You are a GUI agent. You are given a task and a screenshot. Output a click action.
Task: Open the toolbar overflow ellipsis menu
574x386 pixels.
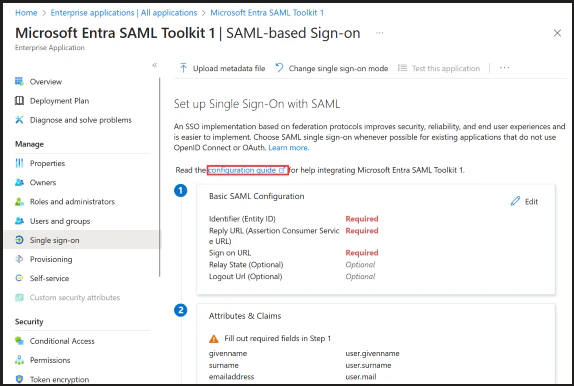pyautogui.click(x=504, y=68)
